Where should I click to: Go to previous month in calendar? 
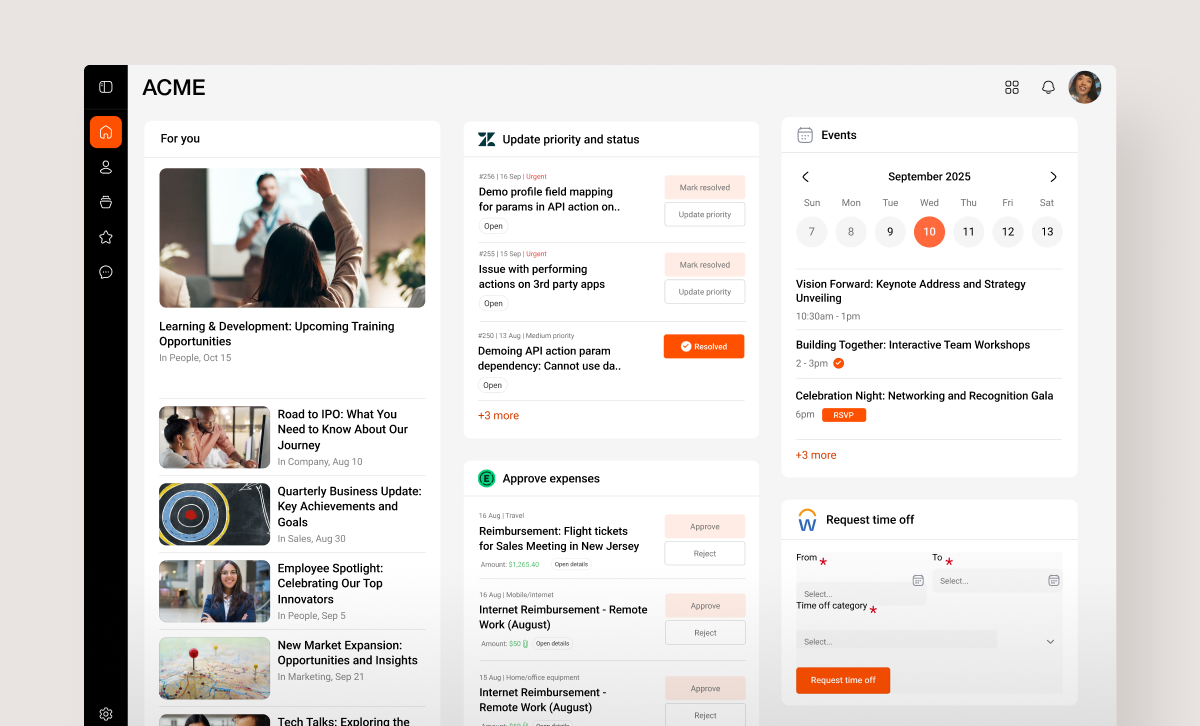[x=806, y=177]
